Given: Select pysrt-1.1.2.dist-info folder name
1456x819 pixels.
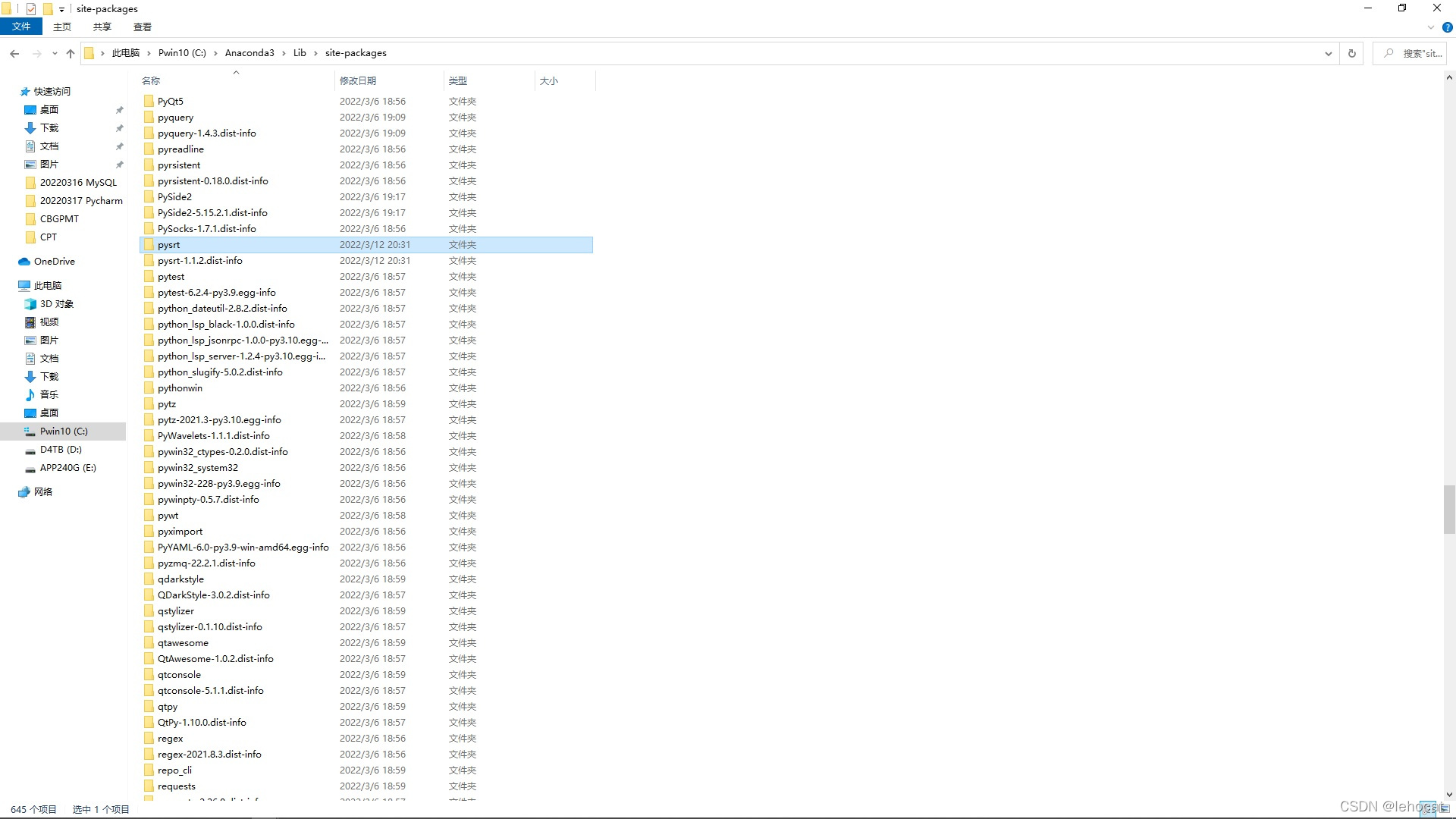Looking at the screenshot, I should pos(200,260).
